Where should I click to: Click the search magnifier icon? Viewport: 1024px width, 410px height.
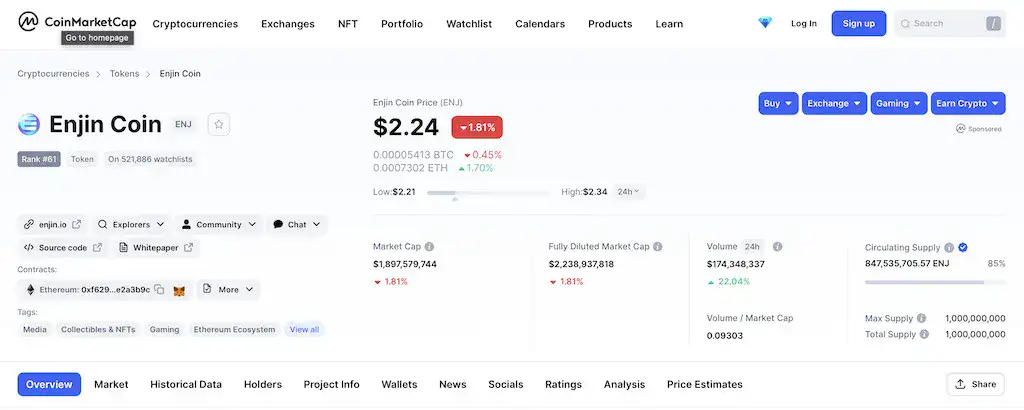click(905, 24)
